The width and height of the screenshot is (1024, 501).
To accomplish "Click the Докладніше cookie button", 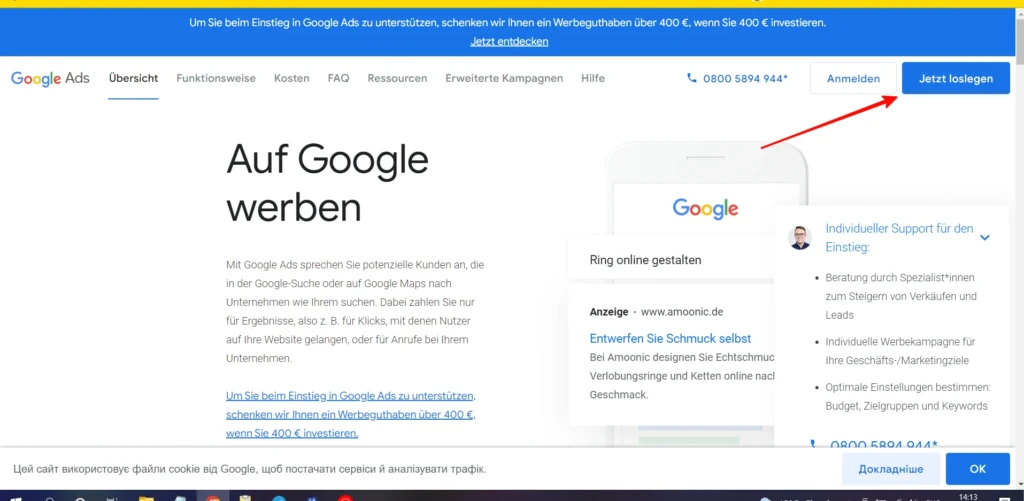I will pyautogui.click(x=891, y=469).
